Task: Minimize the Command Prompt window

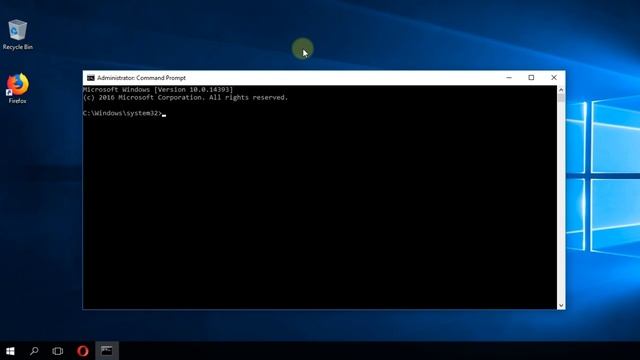Action: 509,78
